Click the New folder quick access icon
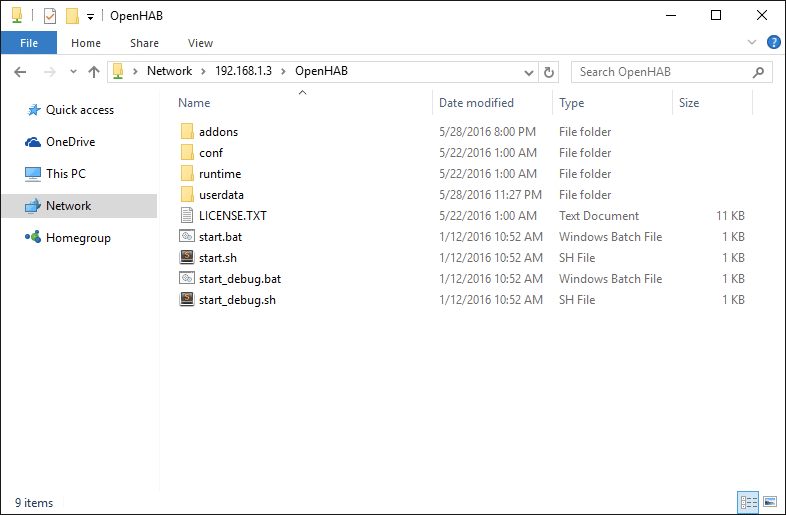Image resolution: width=786 pixels, height=515 pixels. point(72,16)
